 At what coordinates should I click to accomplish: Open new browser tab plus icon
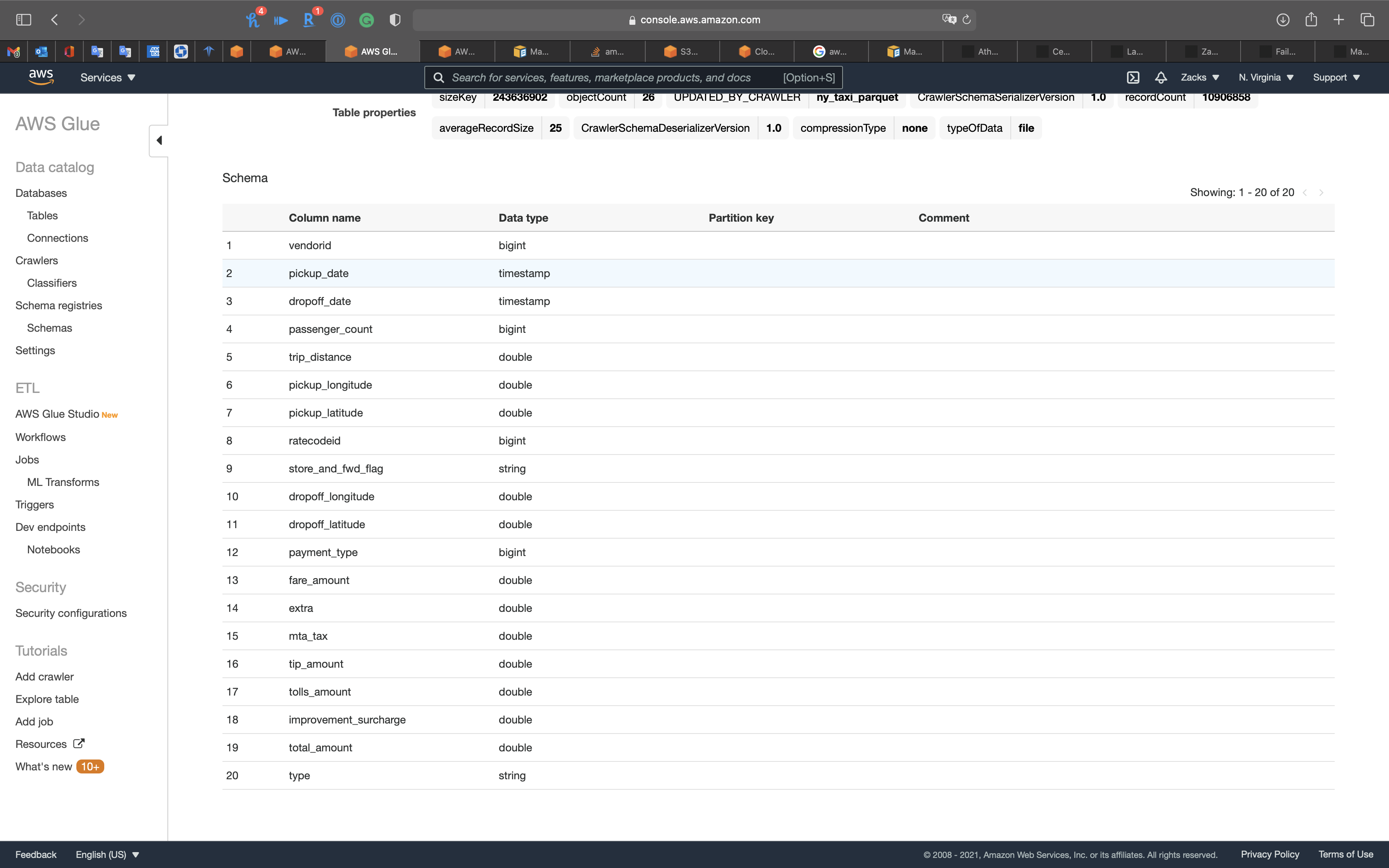(1339, 20)
